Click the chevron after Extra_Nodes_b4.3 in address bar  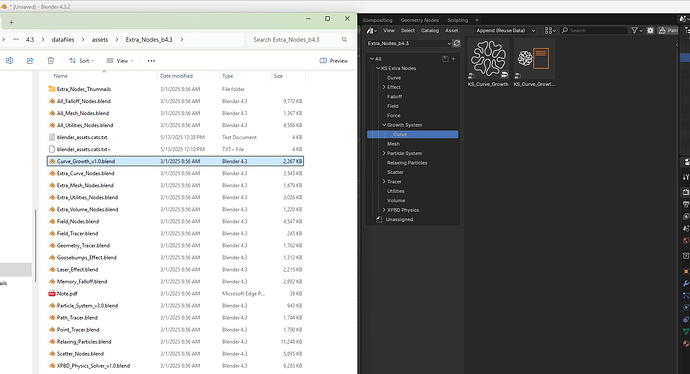click(x=182, y=40)
